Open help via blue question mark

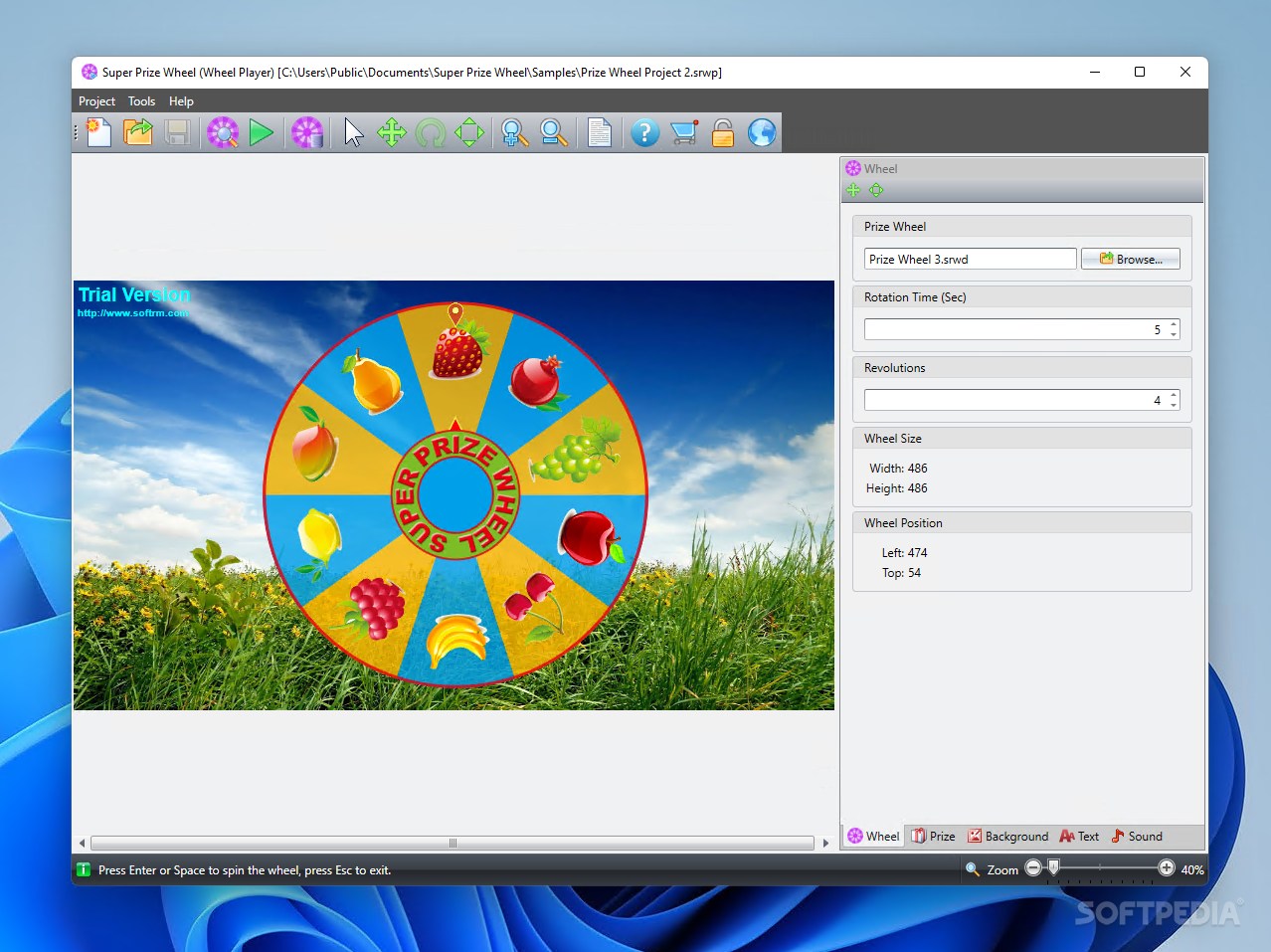tap(644, 132)
